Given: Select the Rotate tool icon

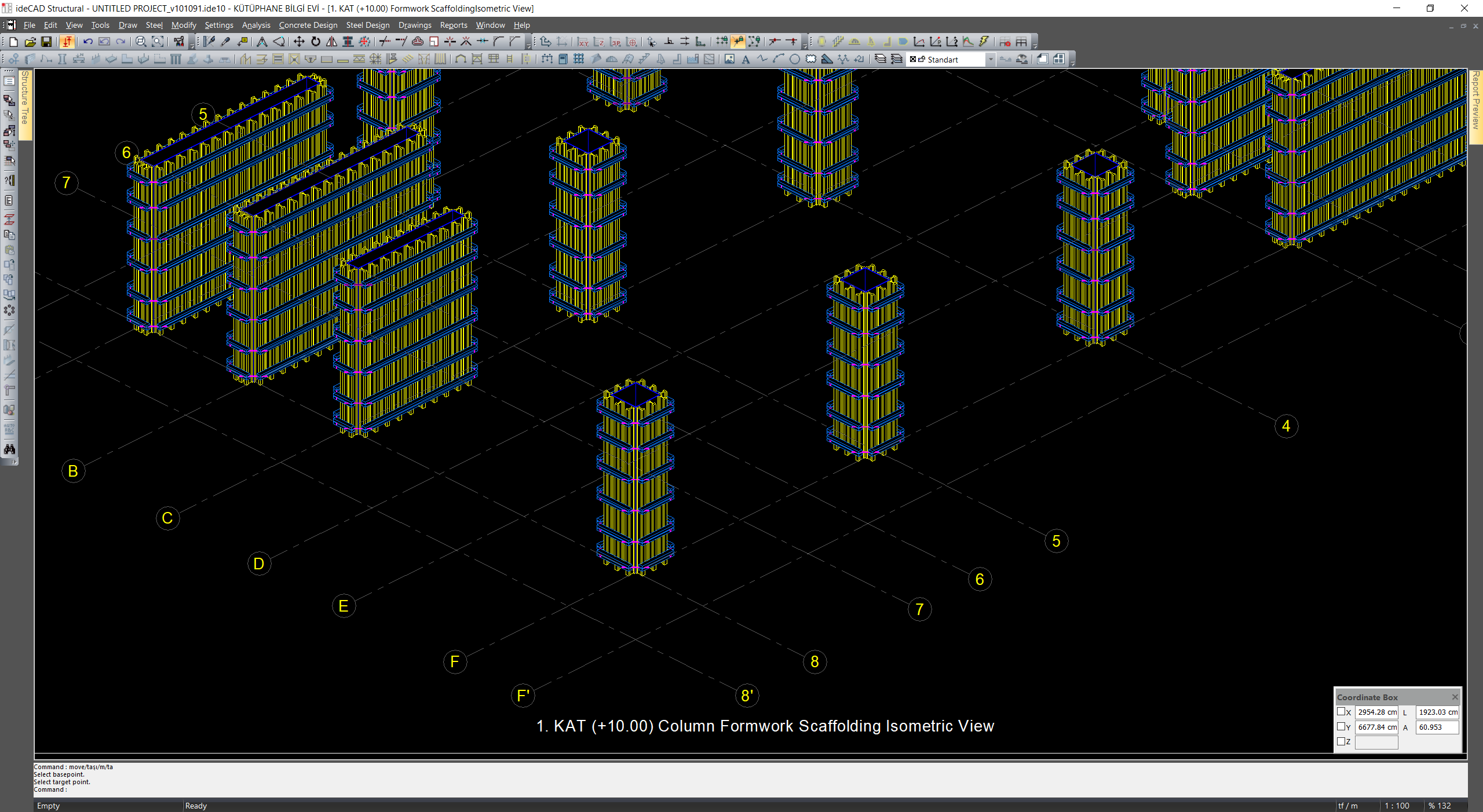Looking at the screenshot, I should 316,42.
